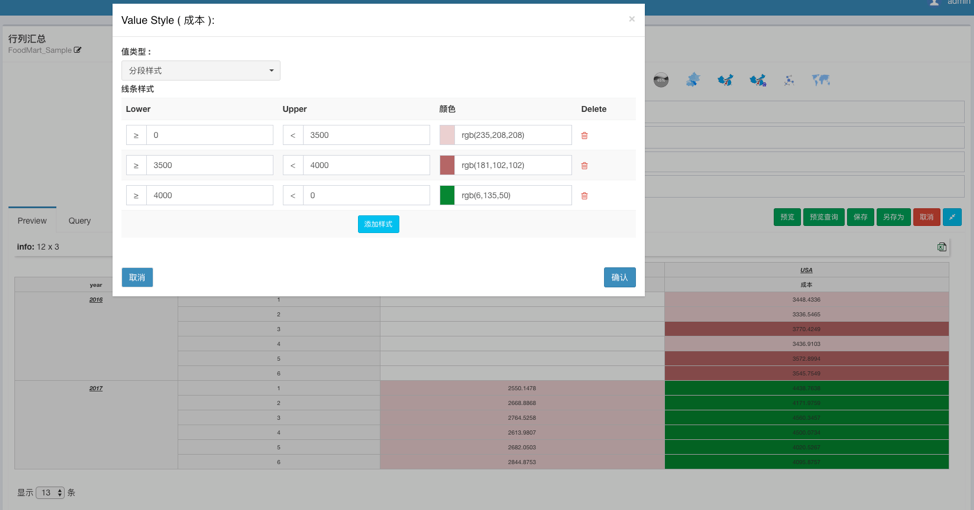Delete the 3500 to 4000 style row

(x=584, y=166)
